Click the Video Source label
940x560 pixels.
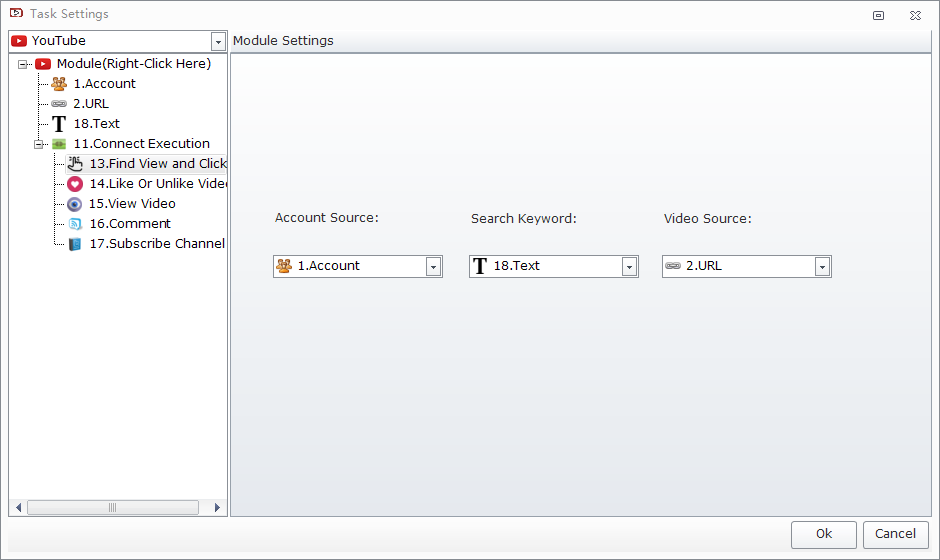(707, 218)
